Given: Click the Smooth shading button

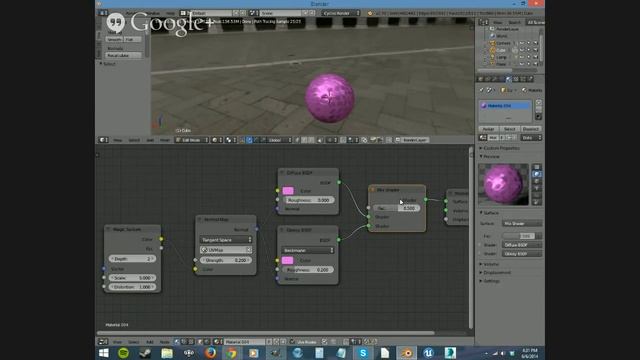Looking at the screenshot, I should [114, 39].
